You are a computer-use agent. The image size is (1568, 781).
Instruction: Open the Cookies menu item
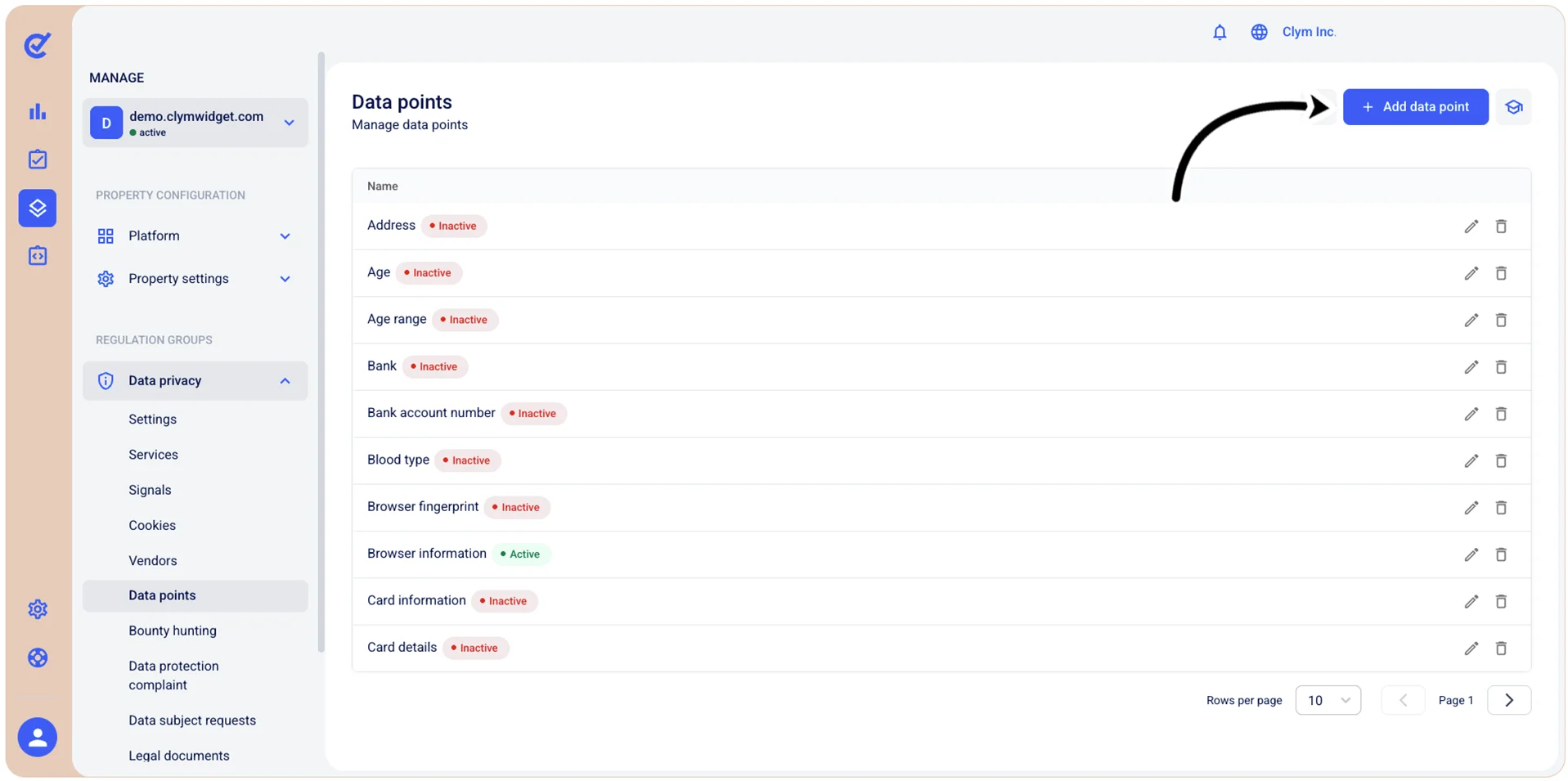click(x=152, y=525)
